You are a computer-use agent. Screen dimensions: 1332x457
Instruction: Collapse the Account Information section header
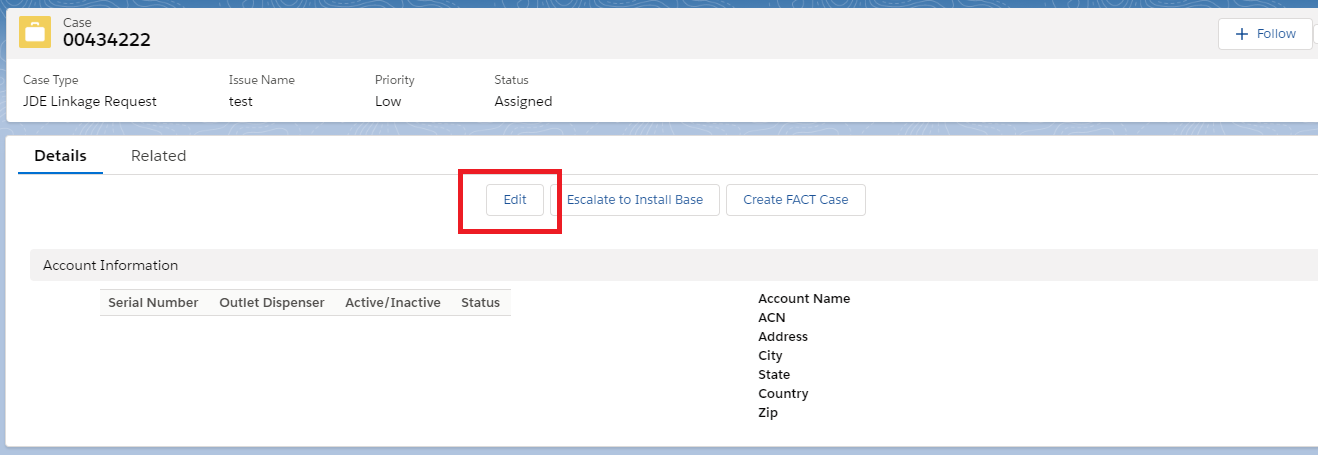coord(110,266)
